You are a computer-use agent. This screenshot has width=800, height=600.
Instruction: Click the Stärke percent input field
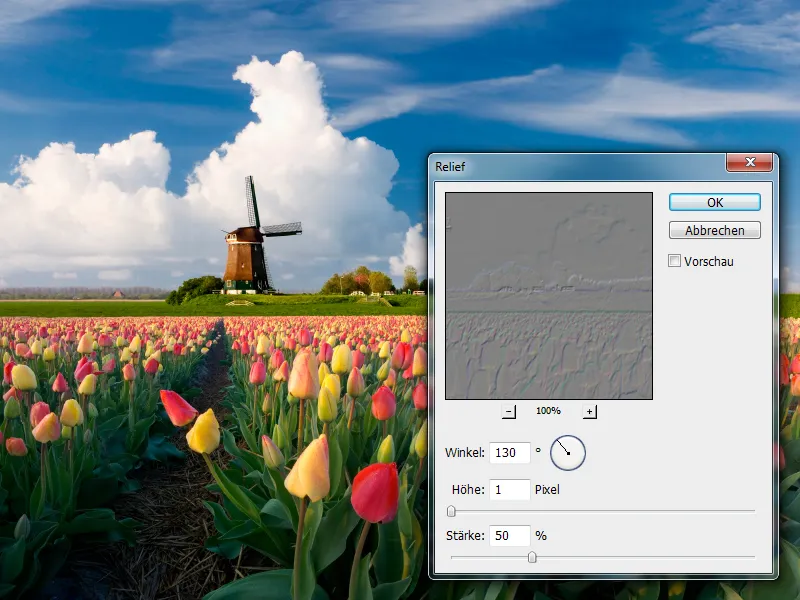(x=509, y=536)
